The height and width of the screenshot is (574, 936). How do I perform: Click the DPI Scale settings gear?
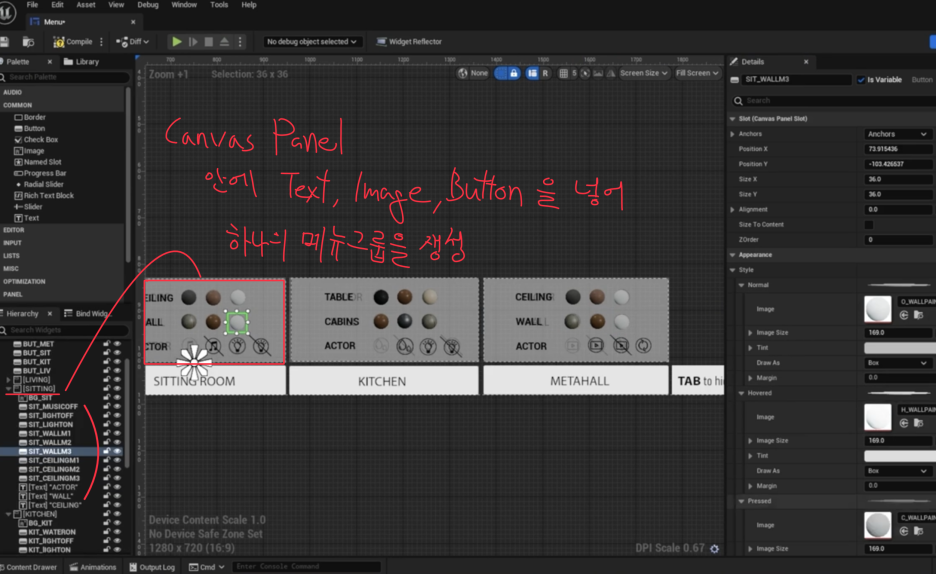(x=715, y=548)
